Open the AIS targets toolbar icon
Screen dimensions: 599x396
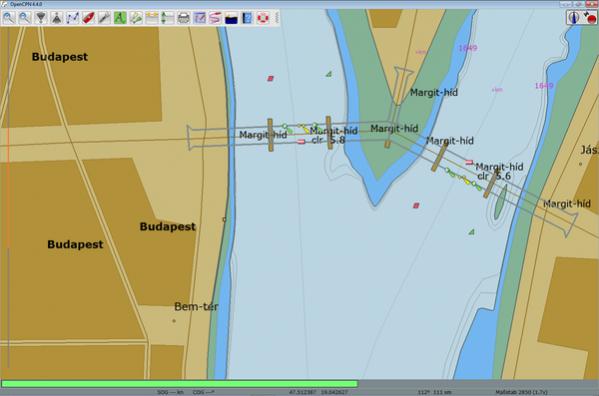(x=136, y=18)
